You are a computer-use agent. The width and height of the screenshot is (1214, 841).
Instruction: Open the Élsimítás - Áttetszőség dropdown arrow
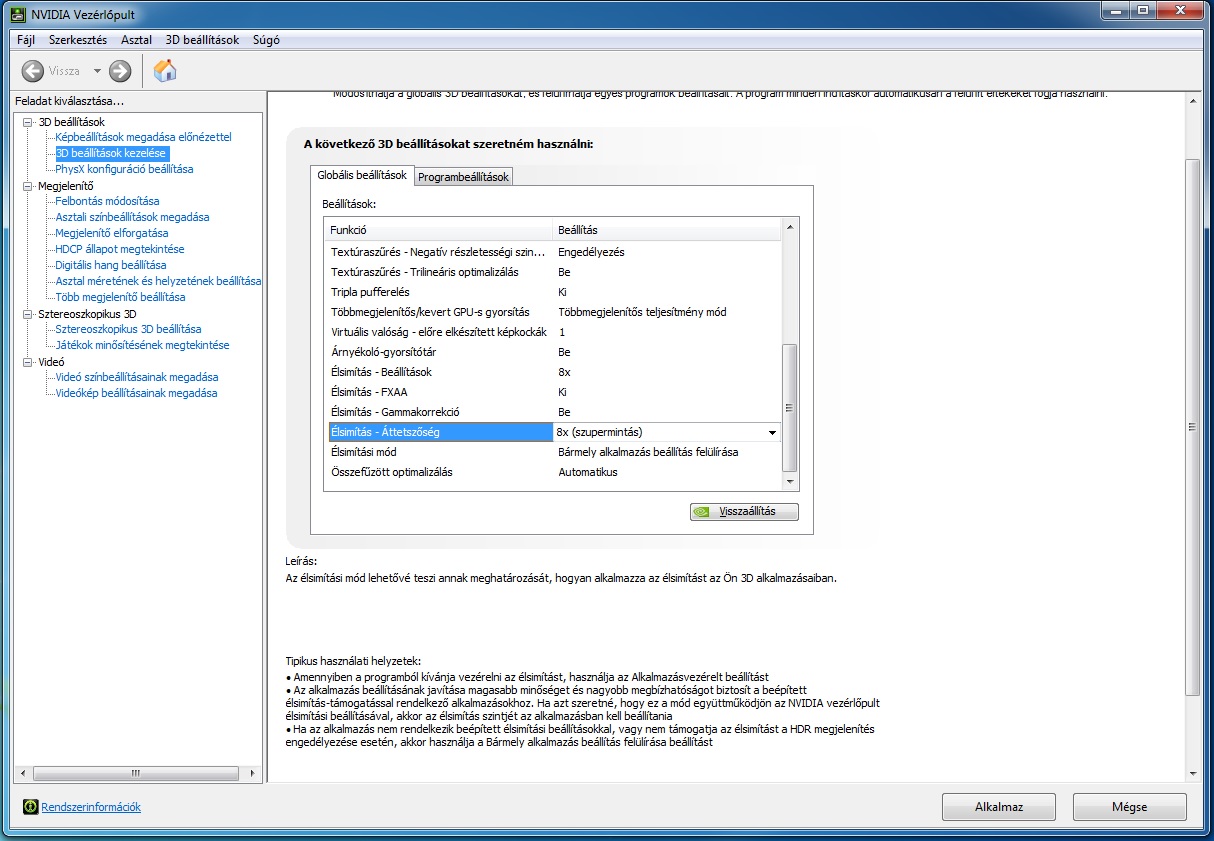[772, 432]
